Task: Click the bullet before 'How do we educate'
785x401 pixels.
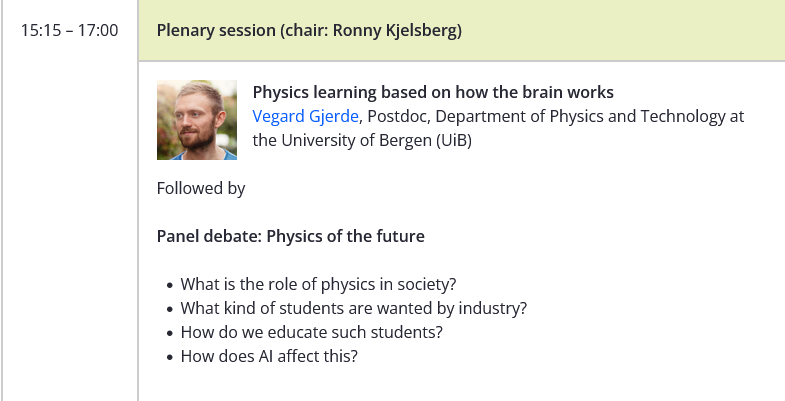Action: [170, 333]
